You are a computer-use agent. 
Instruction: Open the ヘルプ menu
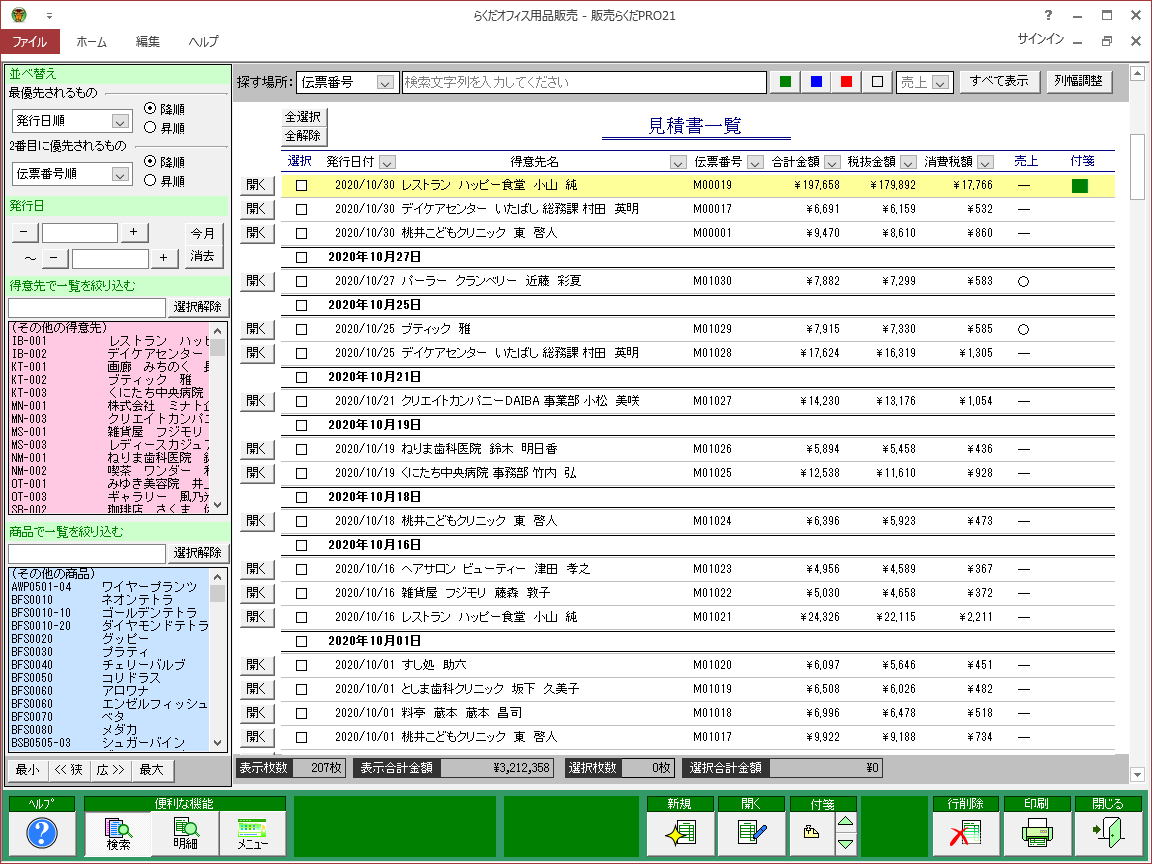204,41
